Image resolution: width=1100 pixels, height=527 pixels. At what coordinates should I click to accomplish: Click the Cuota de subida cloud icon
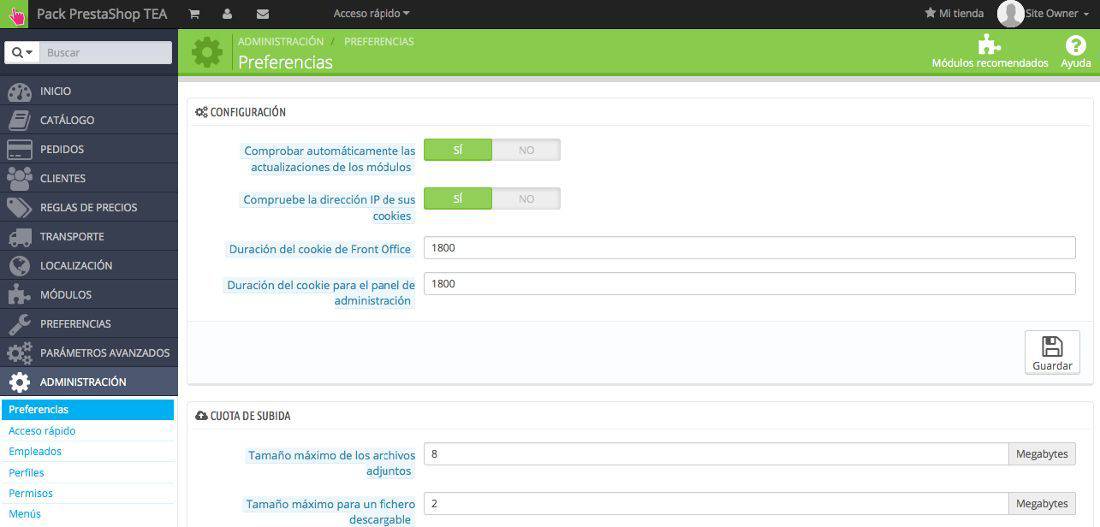[x=201, y=416]
